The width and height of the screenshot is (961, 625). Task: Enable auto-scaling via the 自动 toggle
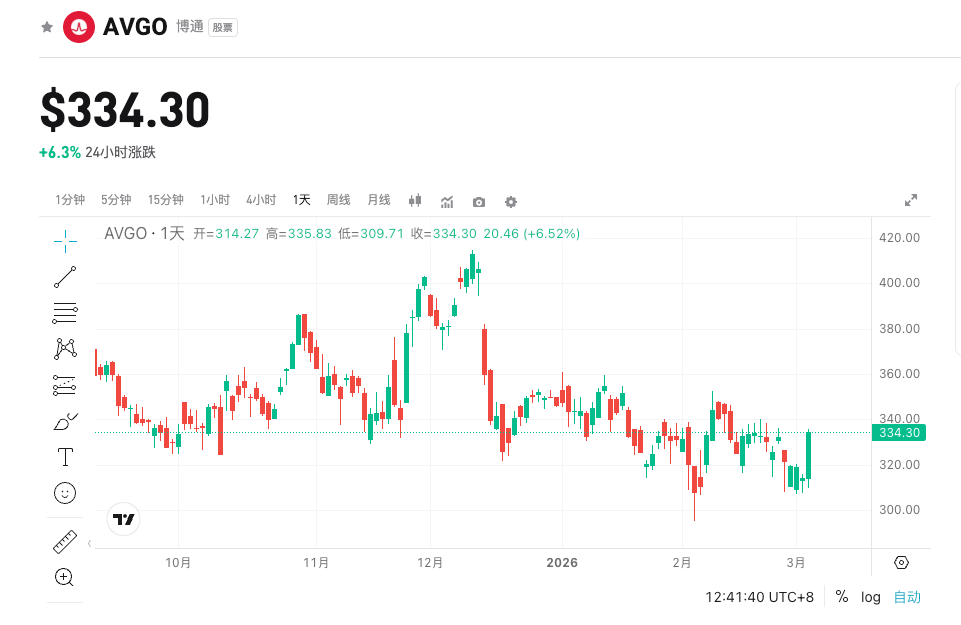point(906,597)
